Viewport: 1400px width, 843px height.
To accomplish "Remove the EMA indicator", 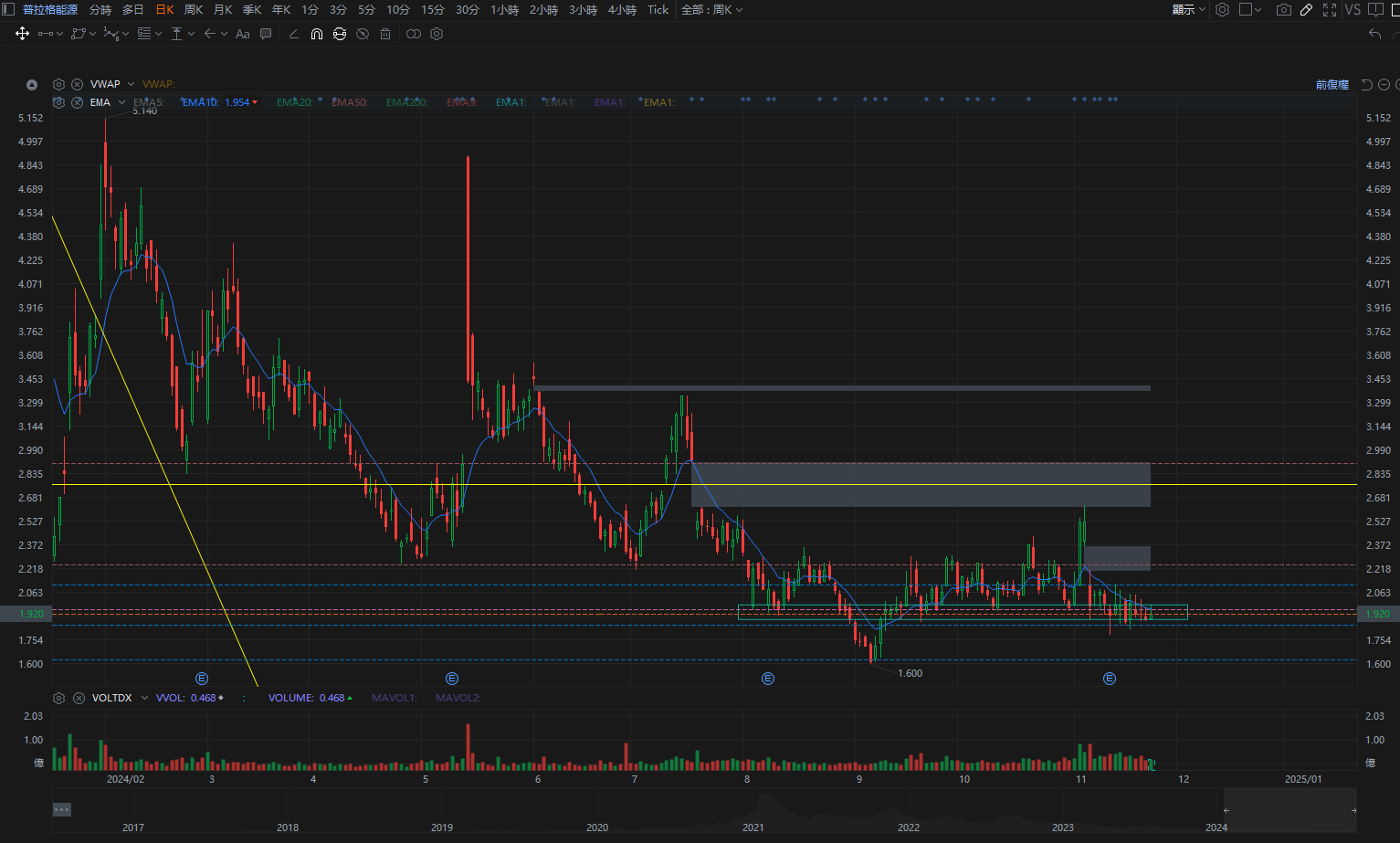I will pyautogui.click(x=78, y=102).
